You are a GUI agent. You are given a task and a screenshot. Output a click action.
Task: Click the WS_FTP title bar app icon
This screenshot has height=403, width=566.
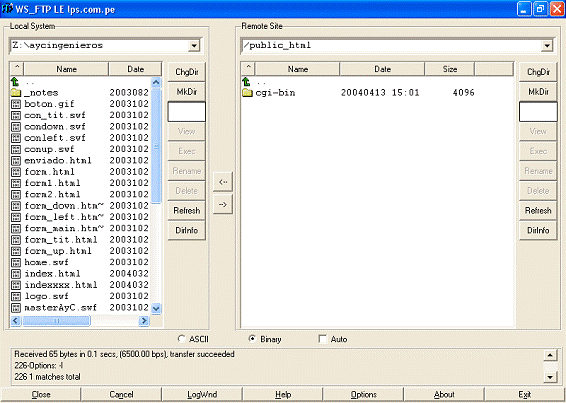click(7, 9)
